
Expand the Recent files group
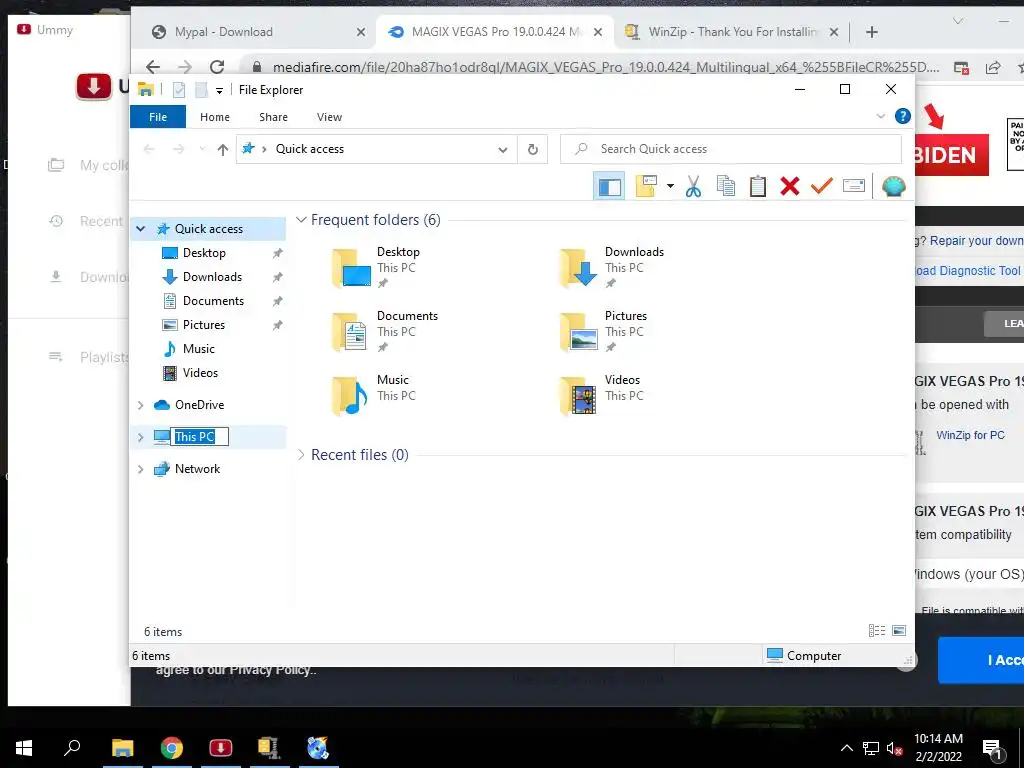pyautogui.click(x=301, y=455)
